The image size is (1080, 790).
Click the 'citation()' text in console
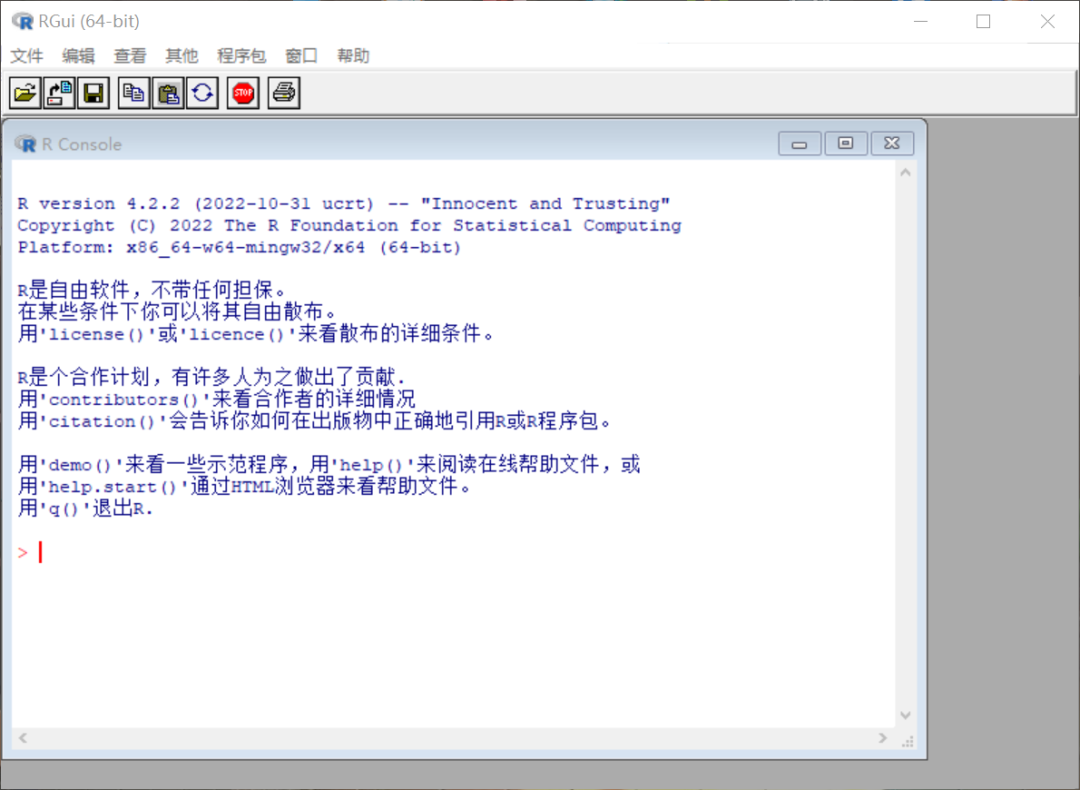tap(101, 422)
